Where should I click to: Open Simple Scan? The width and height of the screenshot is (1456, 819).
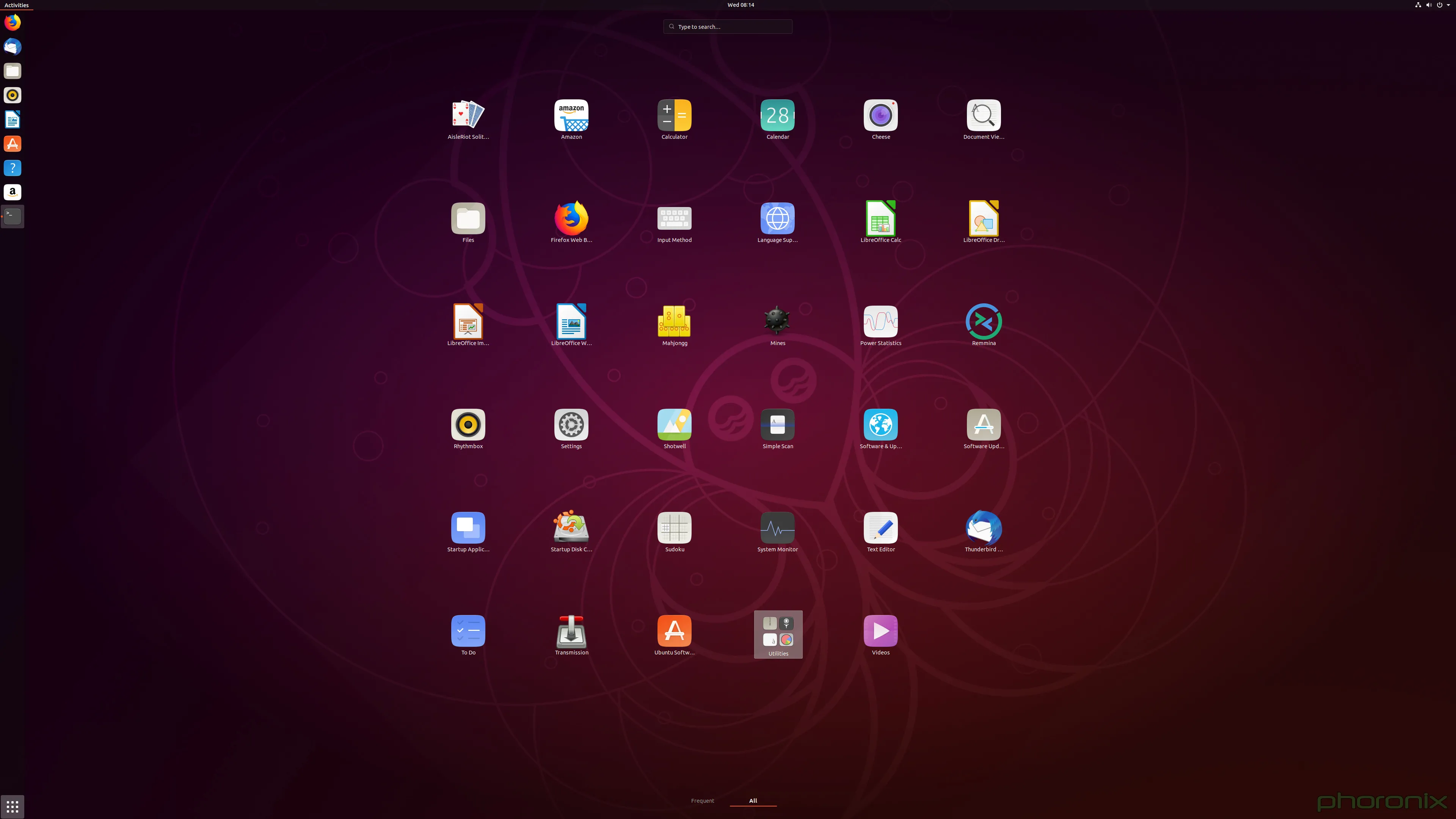click(x=777, y=429)
